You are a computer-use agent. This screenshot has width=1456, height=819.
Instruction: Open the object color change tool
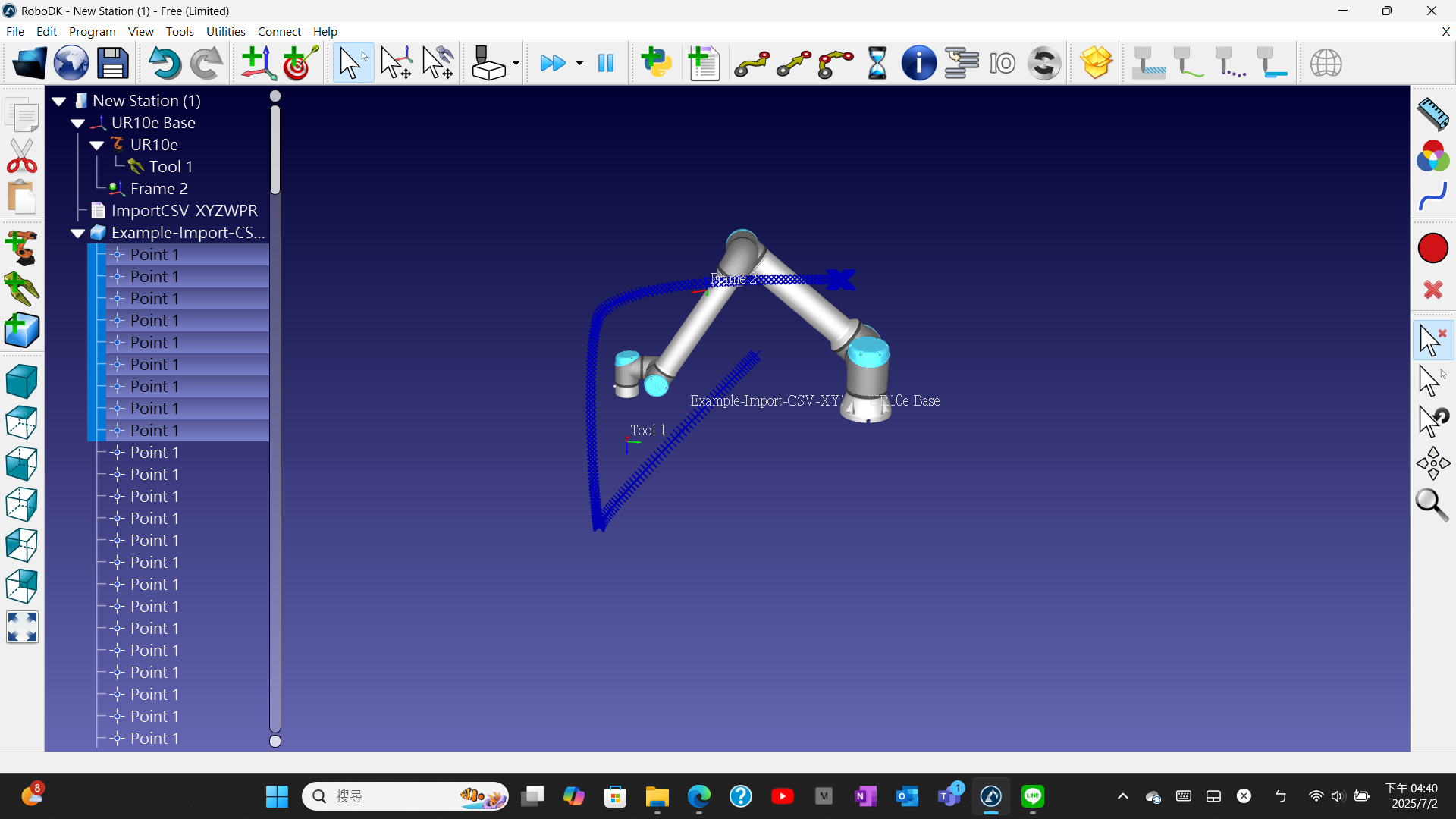(1432, 156)
